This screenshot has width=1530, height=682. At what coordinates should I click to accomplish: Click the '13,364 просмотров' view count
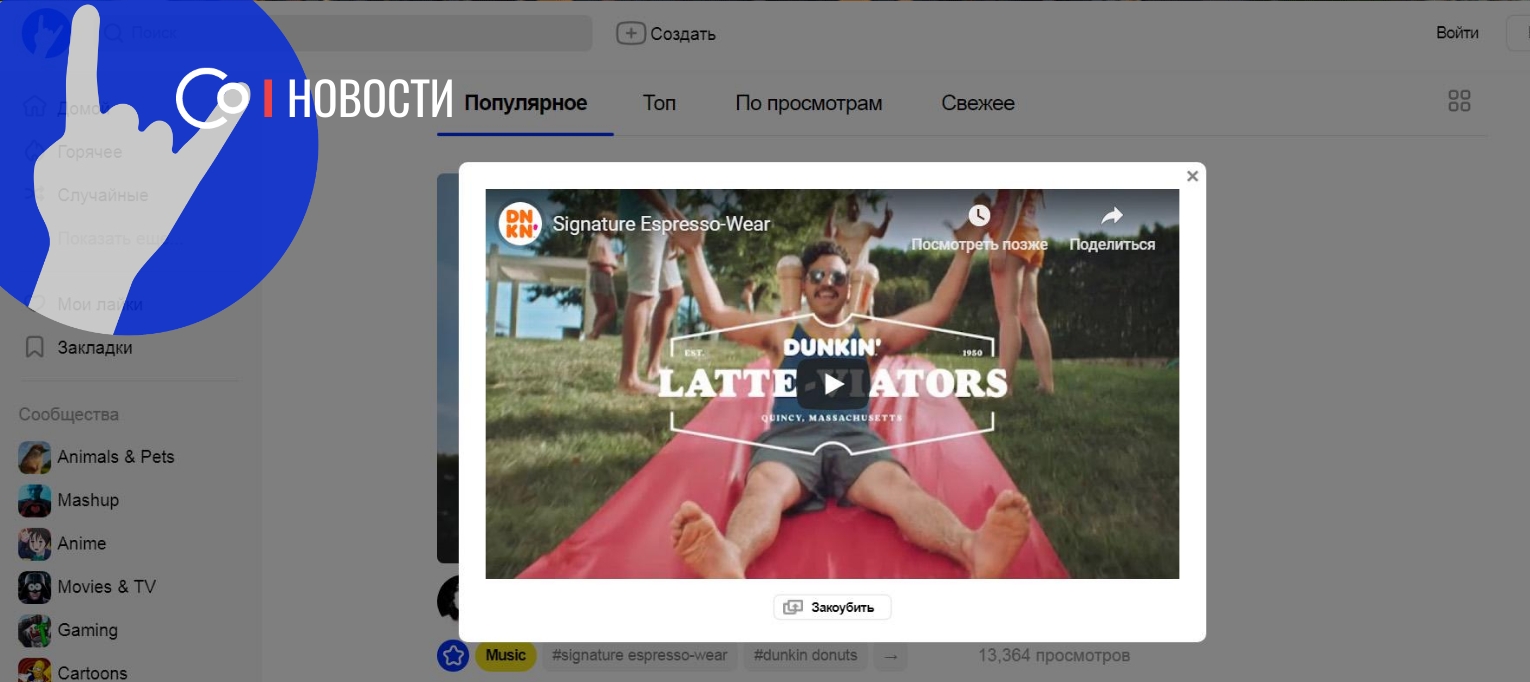(1054, 656)
